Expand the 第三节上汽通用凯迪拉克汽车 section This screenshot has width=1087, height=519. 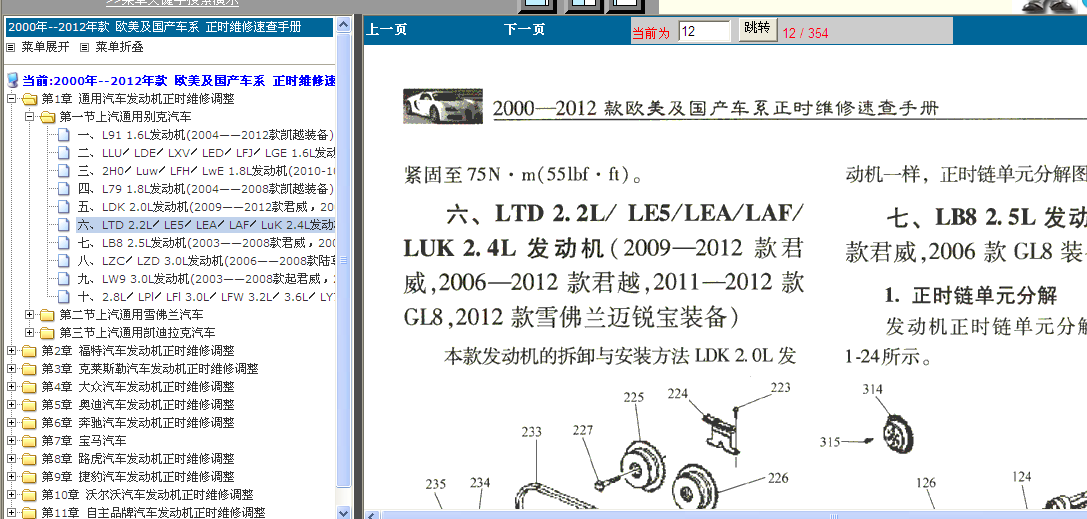pyautogui.click(x=29, y=333)
